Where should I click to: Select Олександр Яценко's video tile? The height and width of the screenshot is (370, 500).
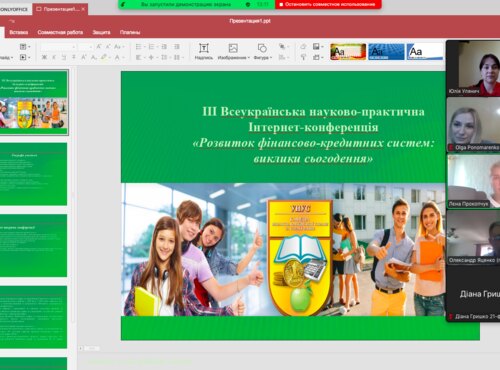click(473, 237)
